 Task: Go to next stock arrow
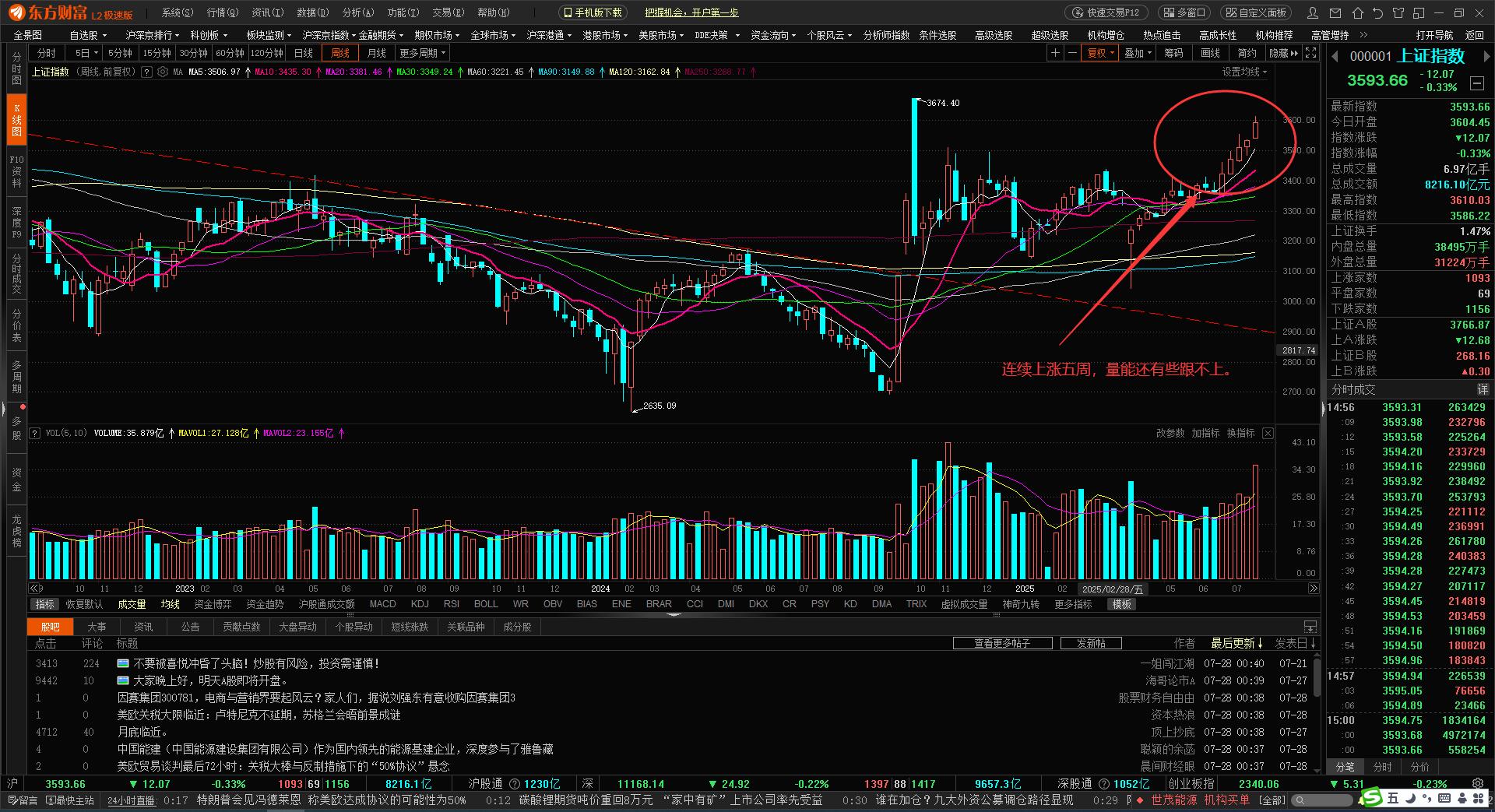click(x=1486, y=57)
